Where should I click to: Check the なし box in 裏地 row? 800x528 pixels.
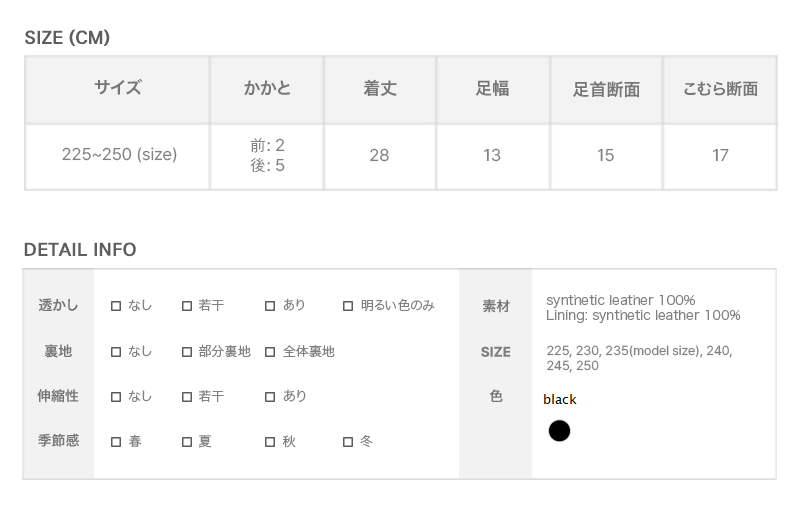pos(116,352)
